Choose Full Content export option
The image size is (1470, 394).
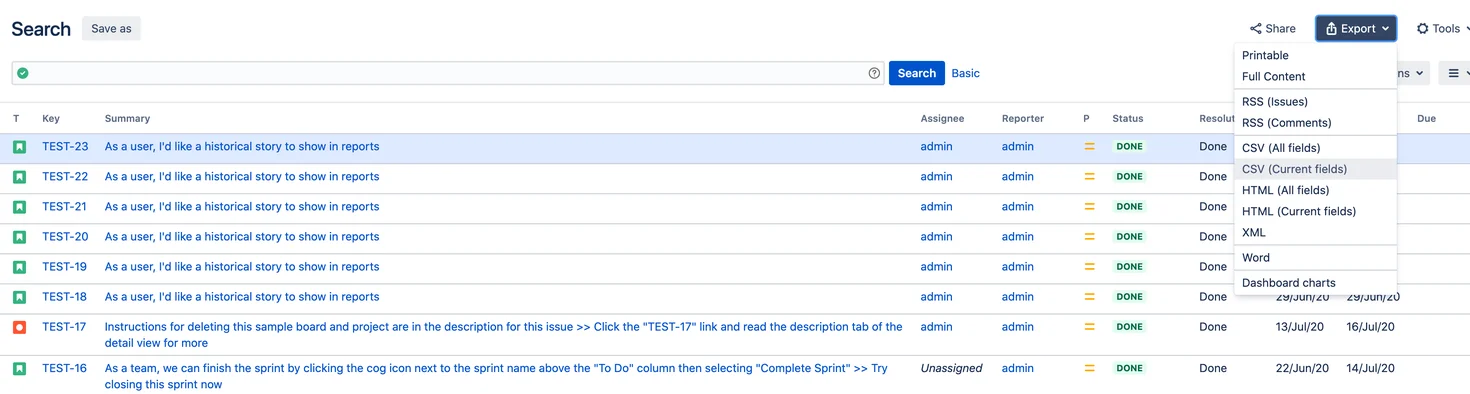1315,76
